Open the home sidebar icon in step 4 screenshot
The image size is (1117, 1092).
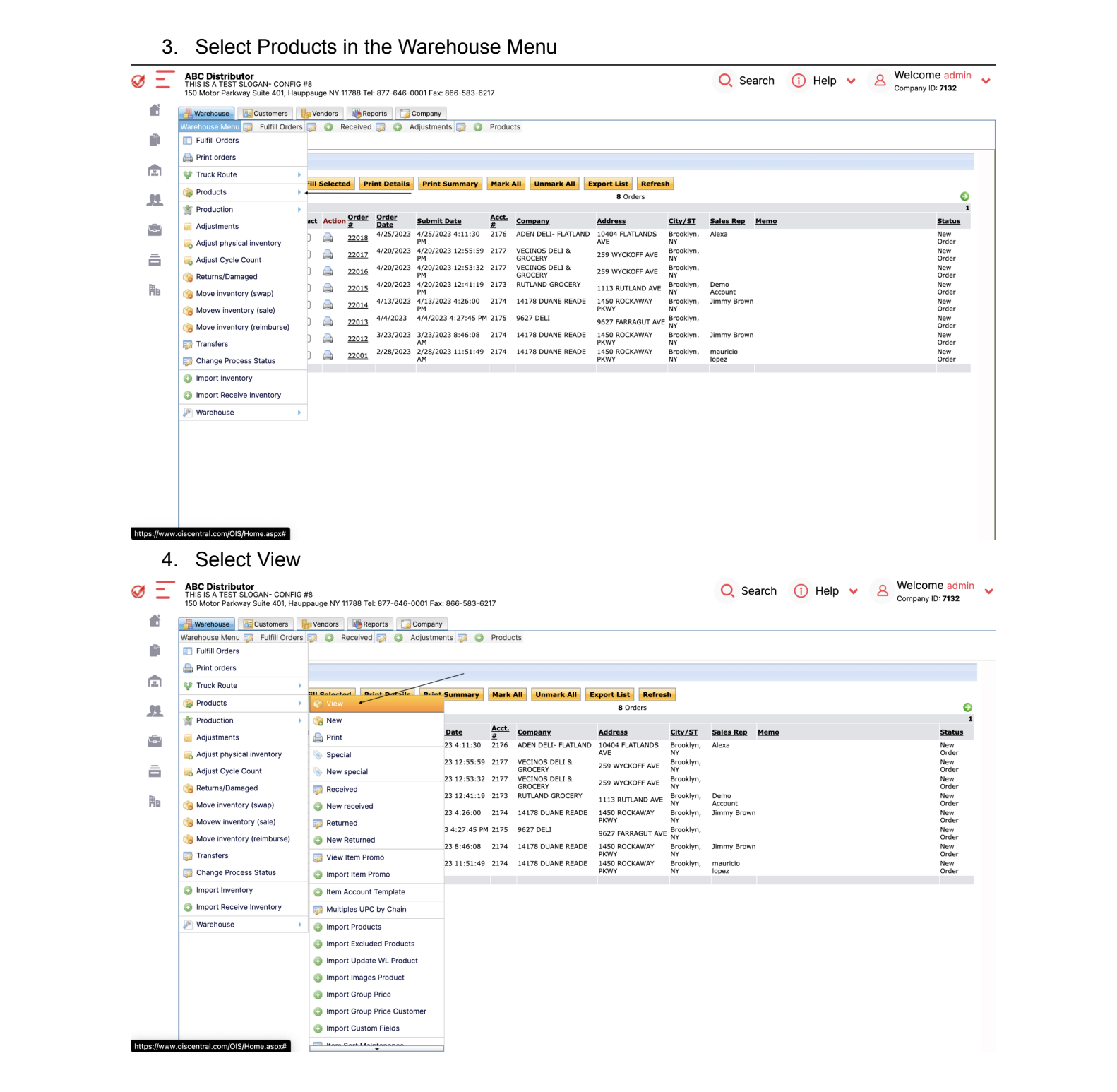pos(155,620)
